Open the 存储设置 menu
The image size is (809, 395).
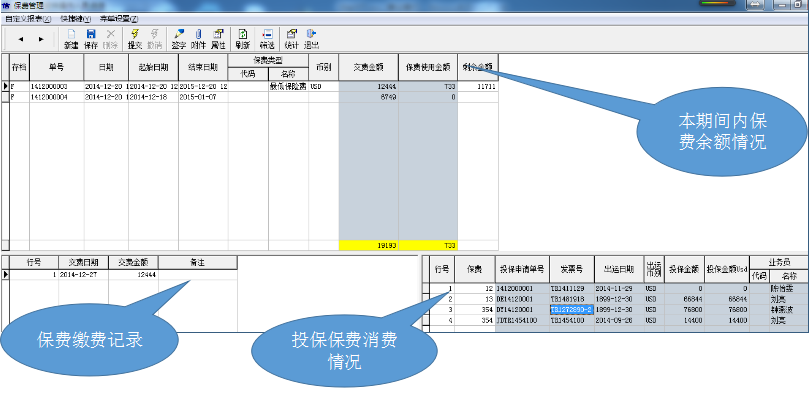(119, 19)
